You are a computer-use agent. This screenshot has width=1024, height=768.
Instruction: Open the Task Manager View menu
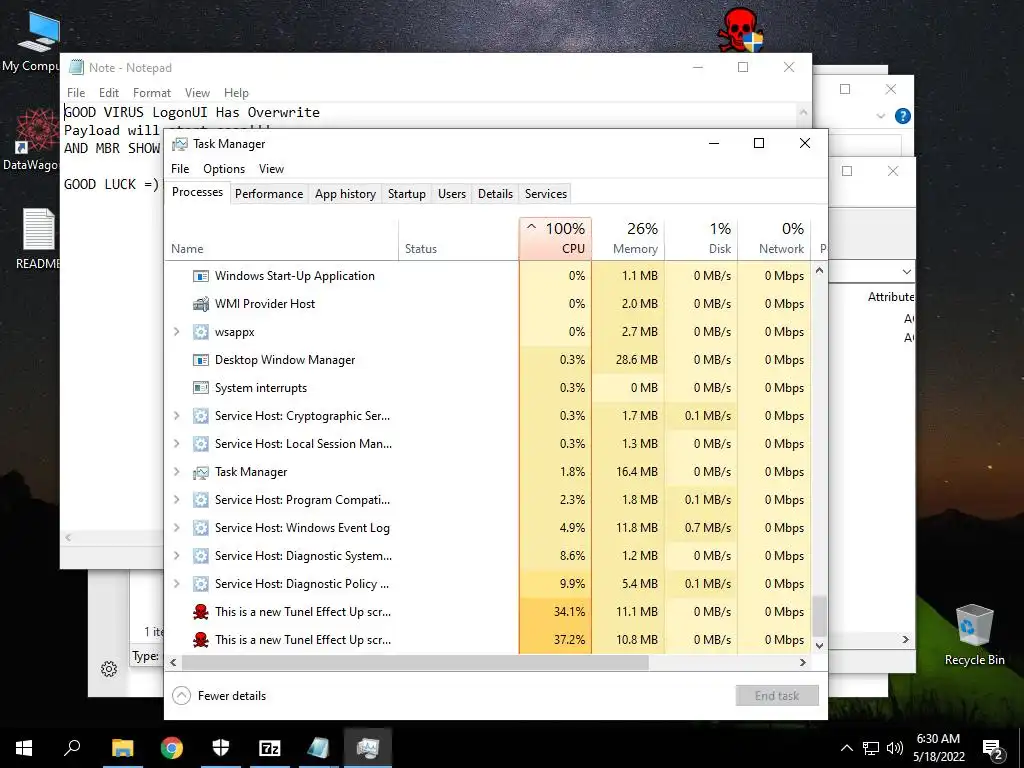271,168
